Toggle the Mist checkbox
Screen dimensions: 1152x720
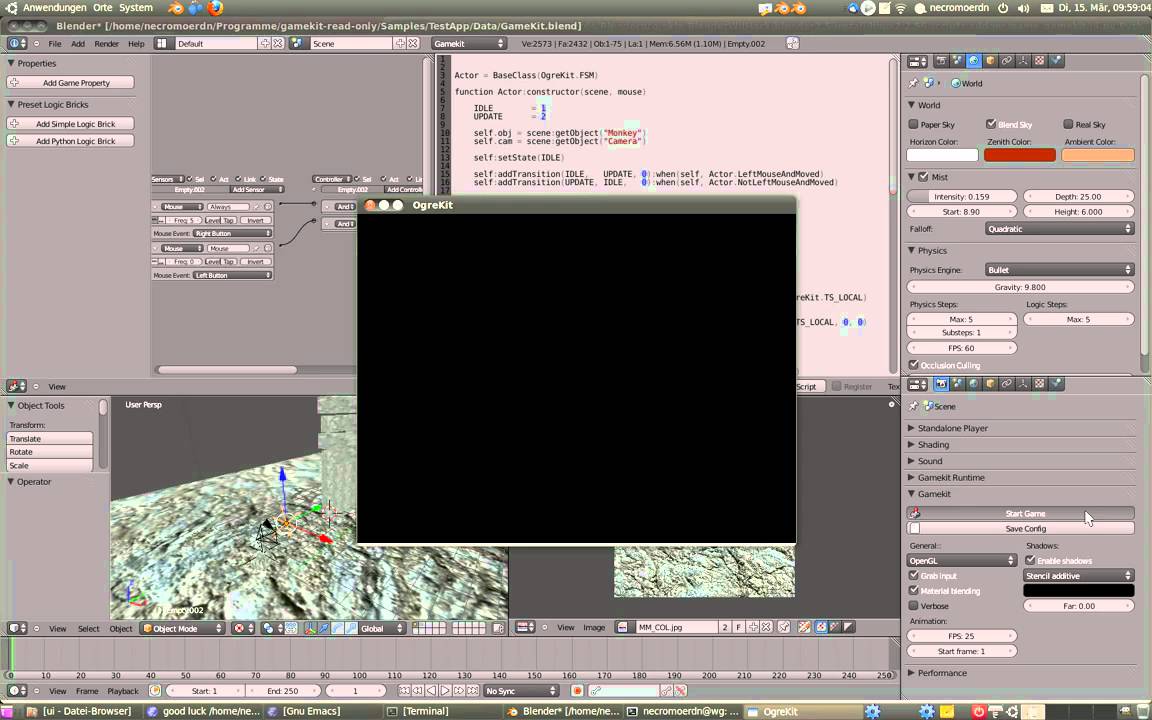point(923,177)
